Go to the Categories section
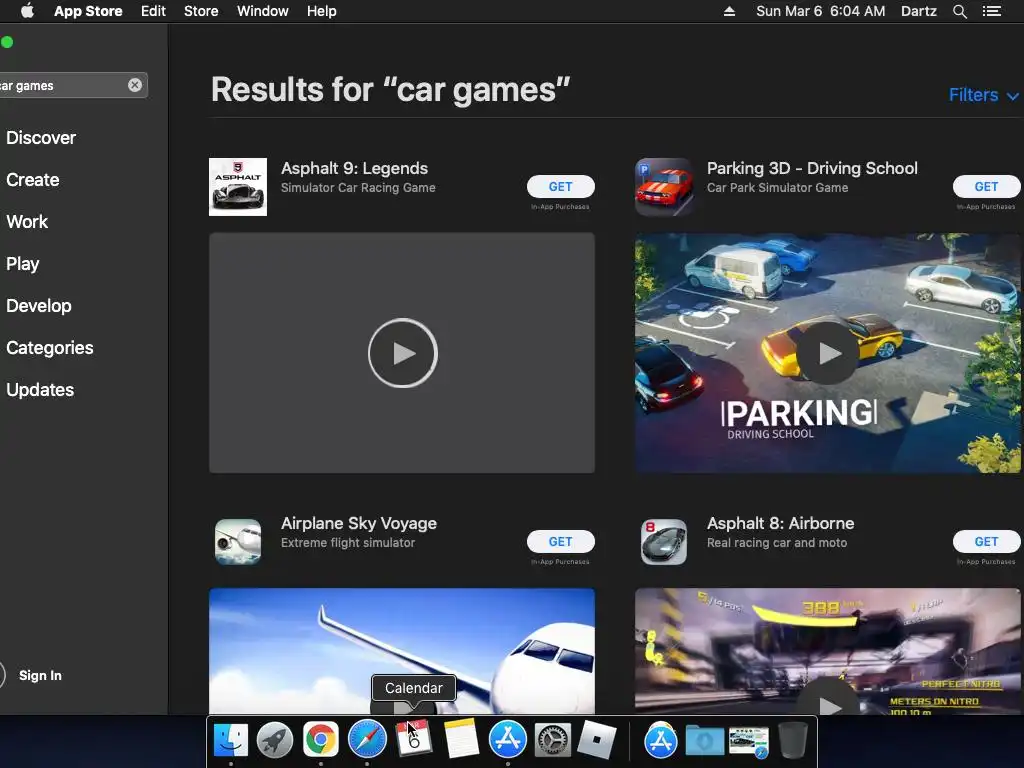This screenshot has height=768, width=1024. pos(50,348)
